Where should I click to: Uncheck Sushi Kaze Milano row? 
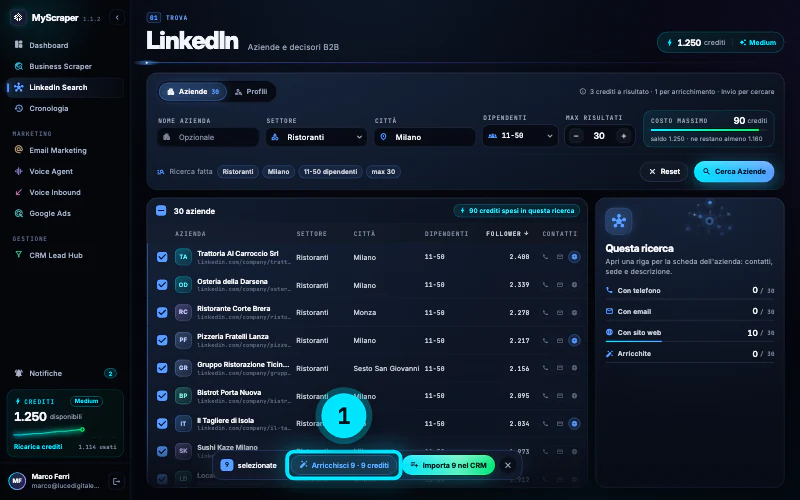click(162, 451)
